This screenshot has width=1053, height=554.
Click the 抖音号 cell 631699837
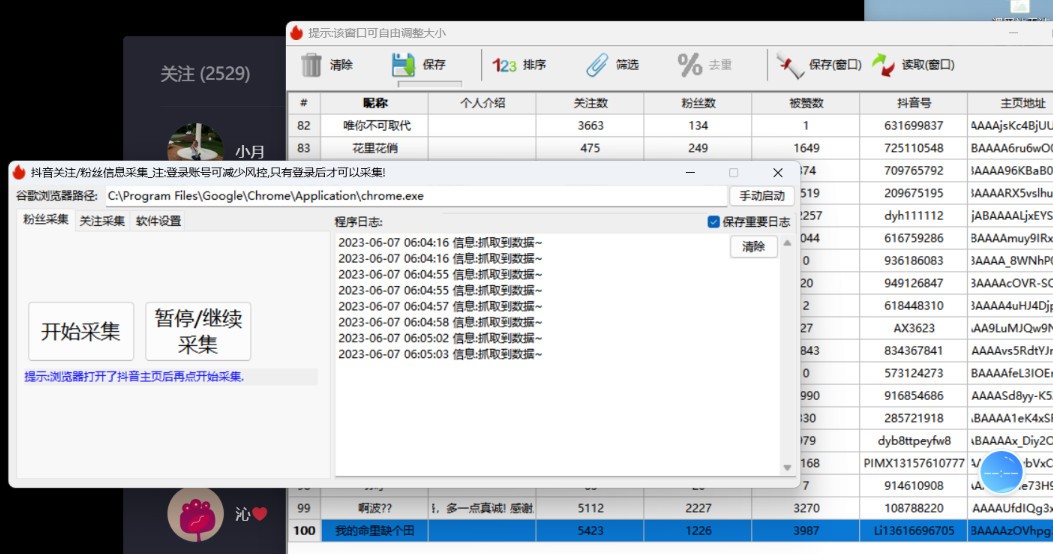click(x=913, y=126)
